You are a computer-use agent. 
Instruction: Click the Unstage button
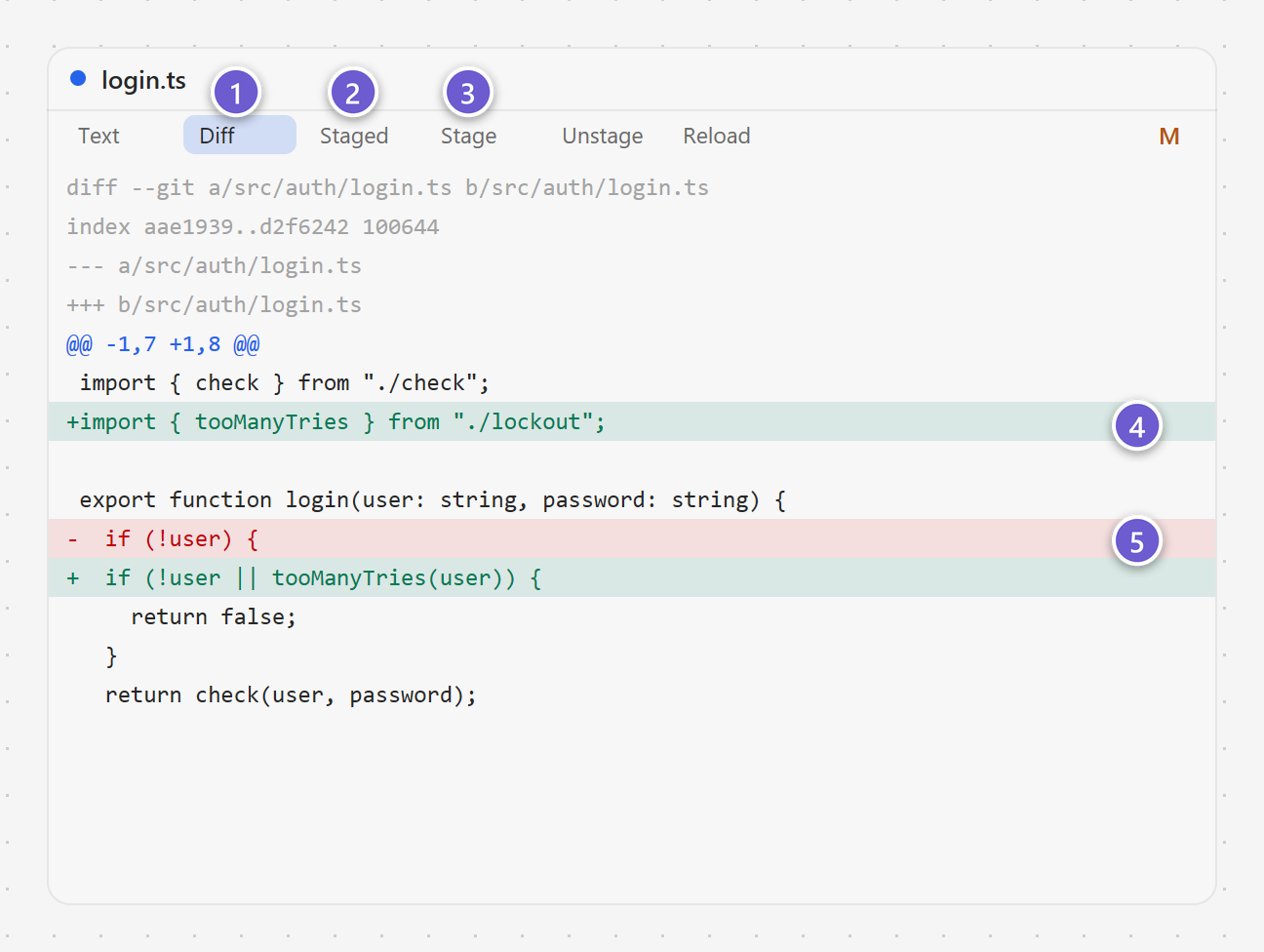(x=603, y=136)
